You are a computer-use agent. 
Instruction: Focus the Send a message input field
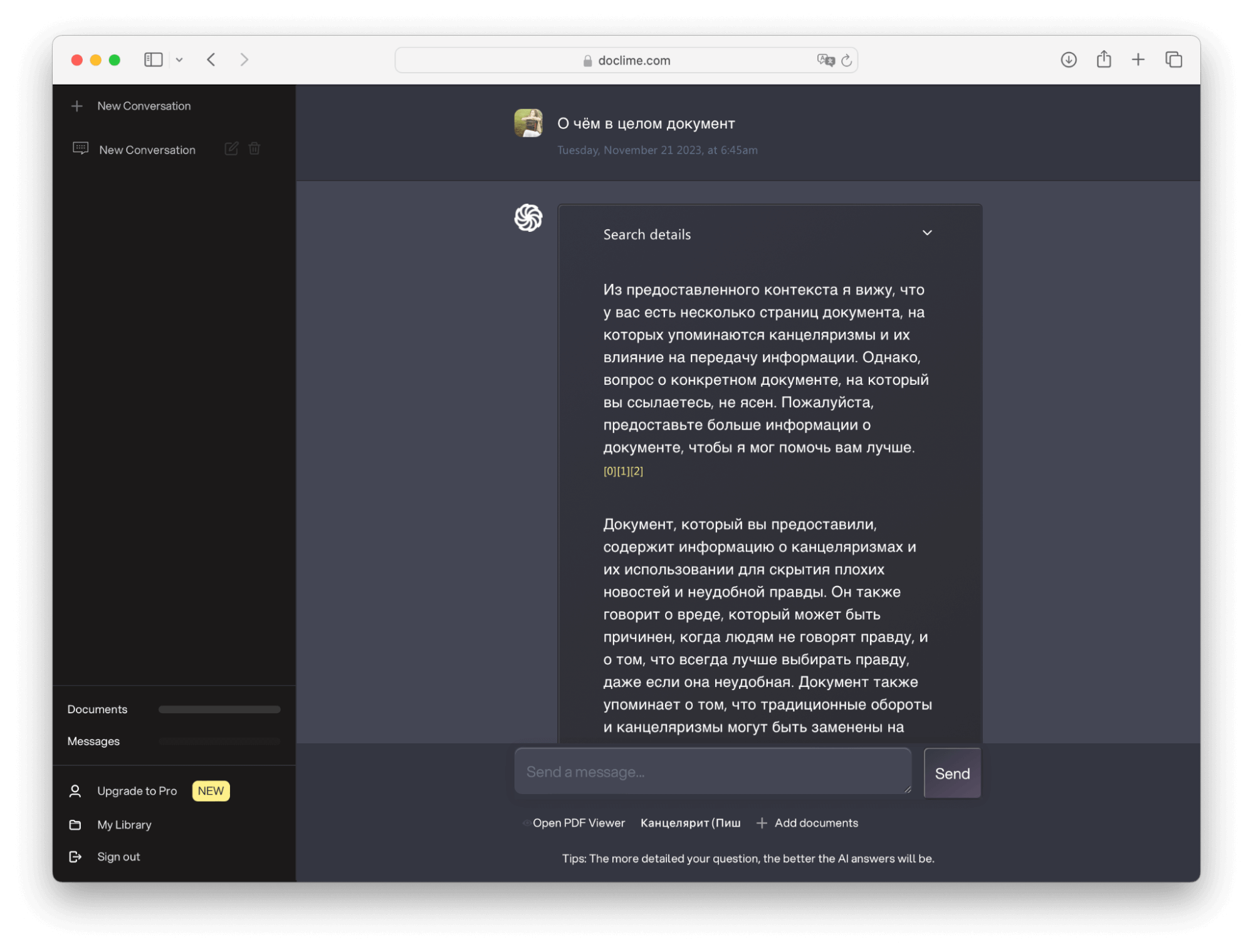coord(712,772)
